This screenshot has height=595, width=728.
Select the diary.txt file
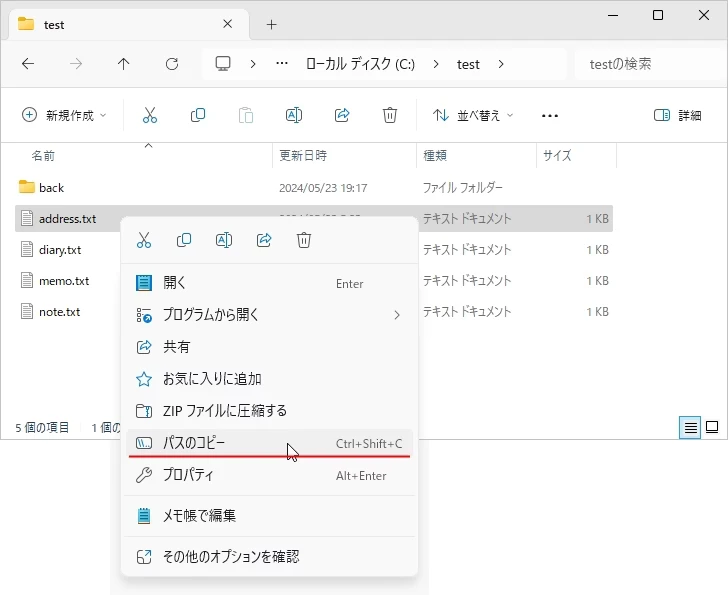pyautogui.click(x=60, y=250)
